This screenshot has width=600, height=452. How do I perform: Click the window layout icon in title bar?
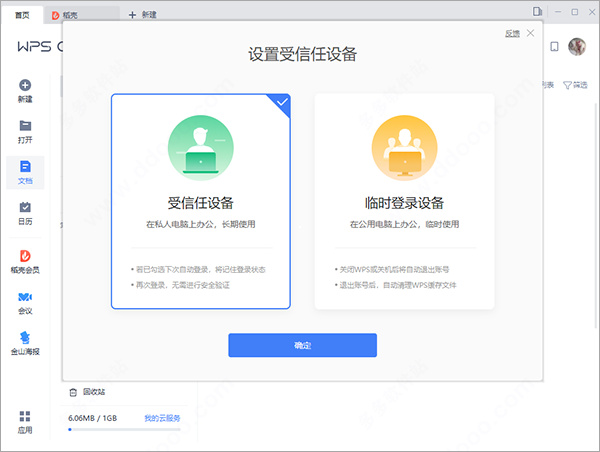coord(537,12)
